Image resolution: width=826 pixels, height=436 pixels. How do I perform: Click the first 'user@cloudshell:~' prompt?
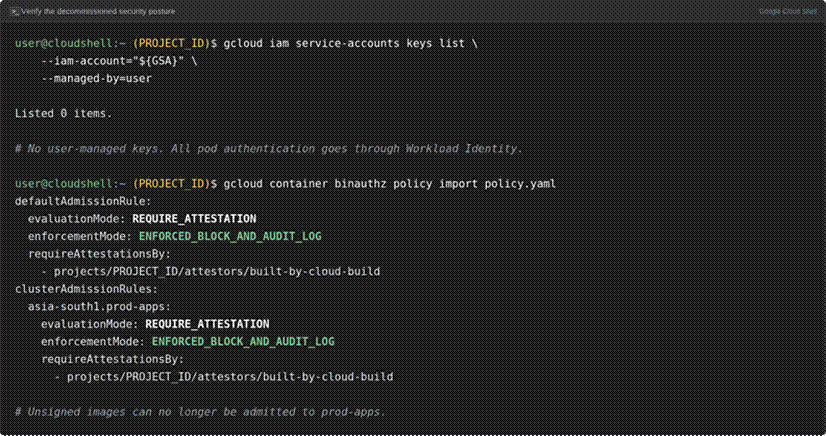[x=71, y=43]
